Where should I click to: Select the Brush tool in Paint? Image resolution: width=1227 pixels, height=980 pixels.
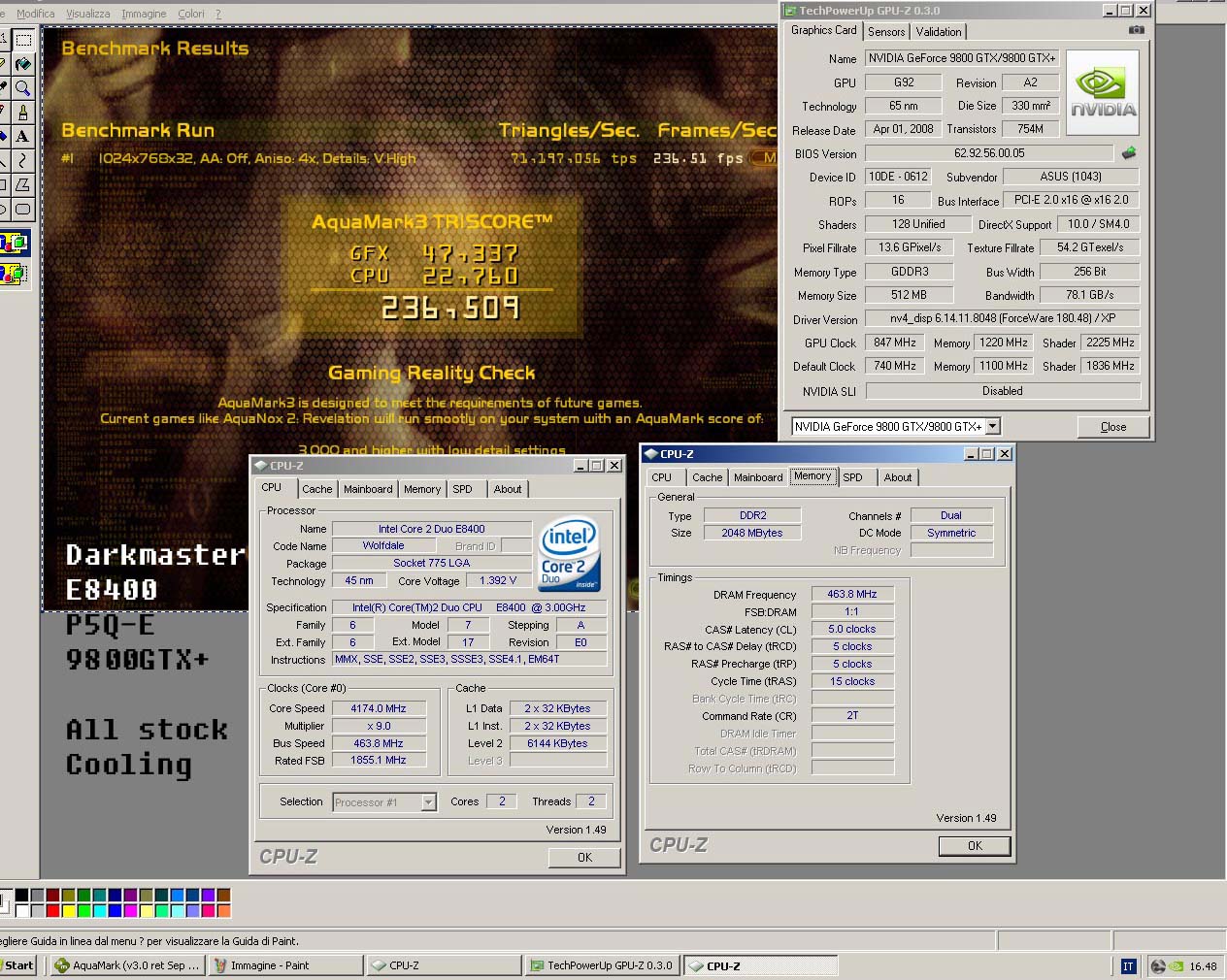[x=23, y=113]
